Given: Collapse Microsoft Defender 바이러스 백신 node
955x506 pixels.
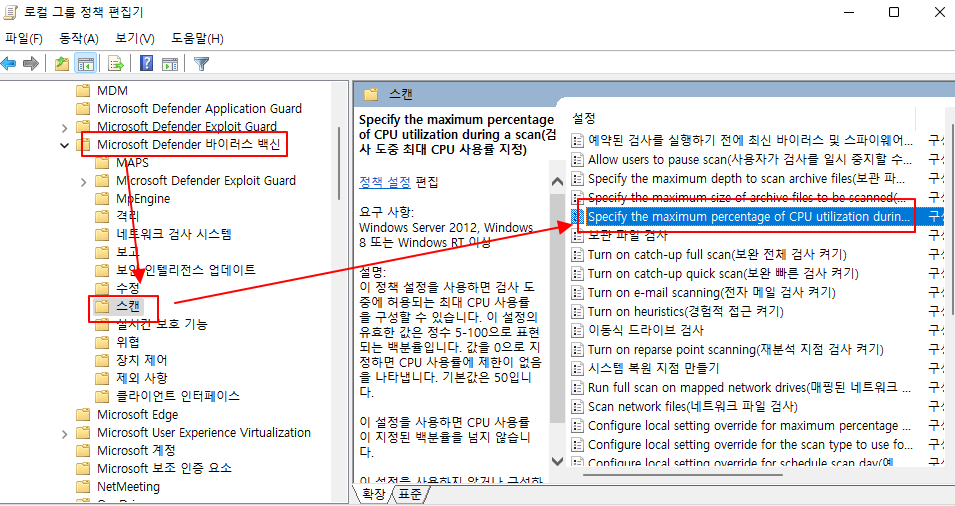Looking at the screenshot, I should pyautogui.click(x=65, y=145).
